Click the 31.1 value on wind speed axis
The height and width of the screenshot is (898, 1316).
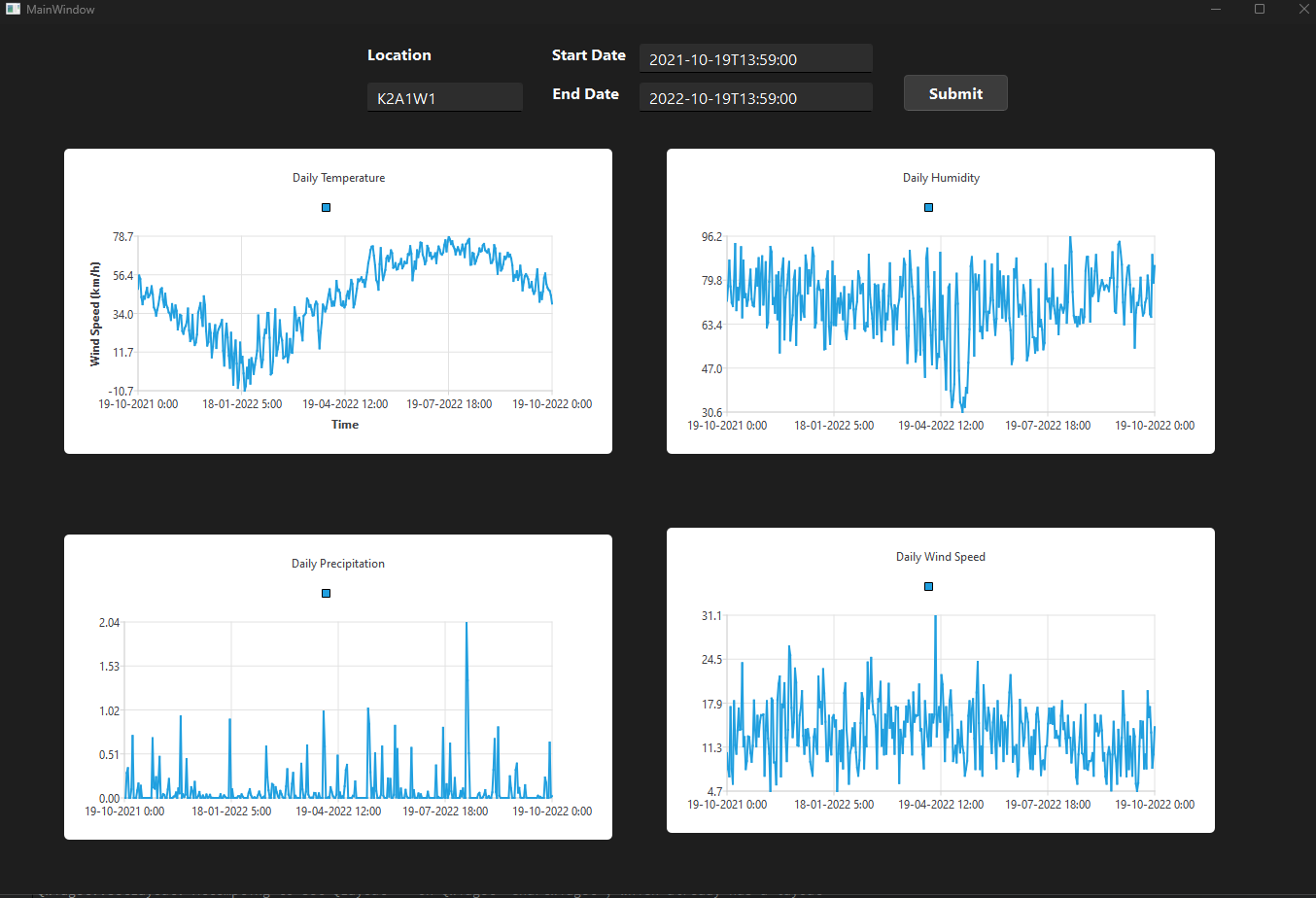pyautogui.click(x=712, y=616)
